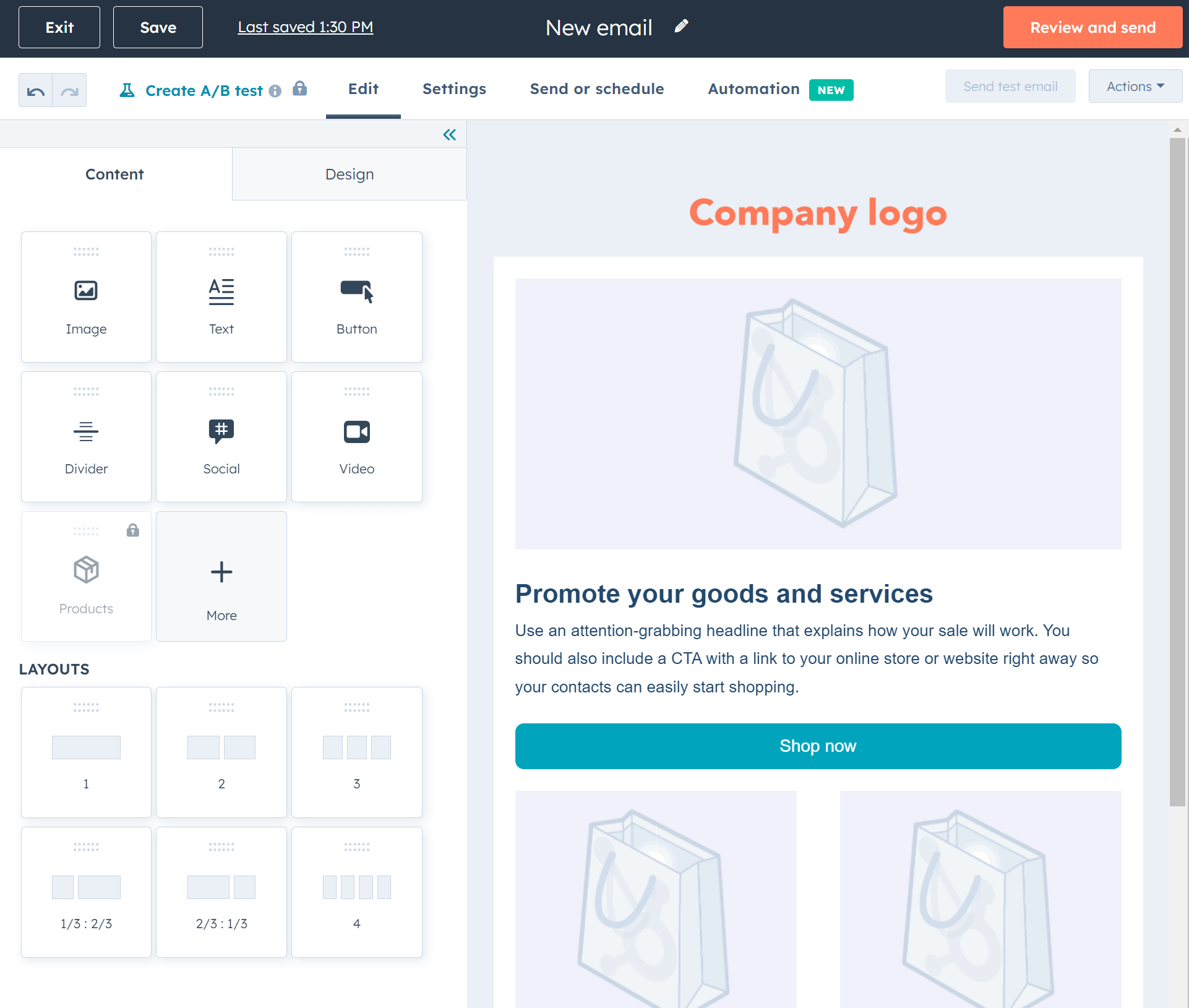Click the Send test email button

(x=1010, y=88)
